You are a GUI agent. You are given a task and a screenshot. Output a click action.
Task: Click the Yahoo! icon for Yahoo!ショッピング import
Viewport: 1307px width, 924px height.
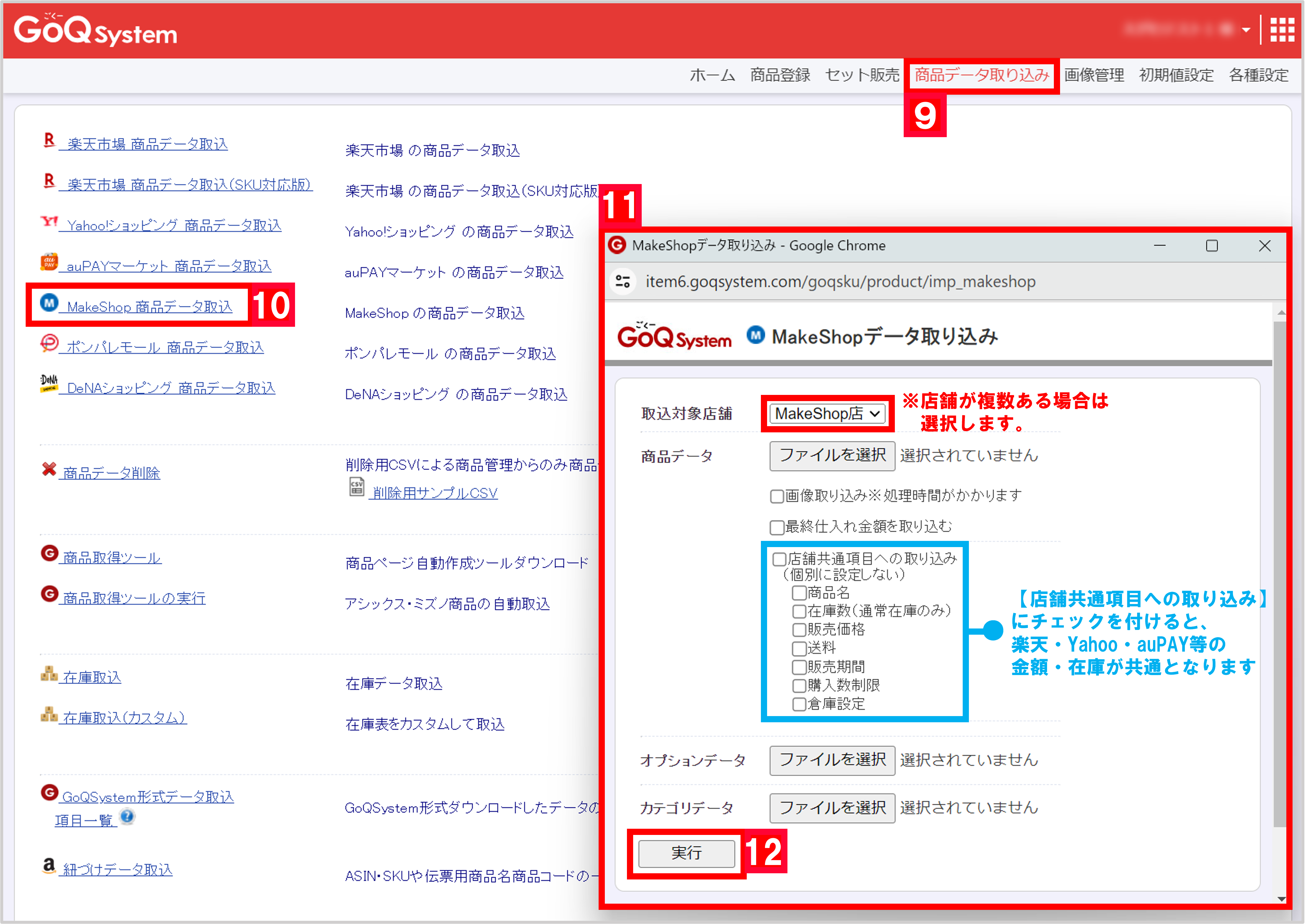tap(49, 222)
